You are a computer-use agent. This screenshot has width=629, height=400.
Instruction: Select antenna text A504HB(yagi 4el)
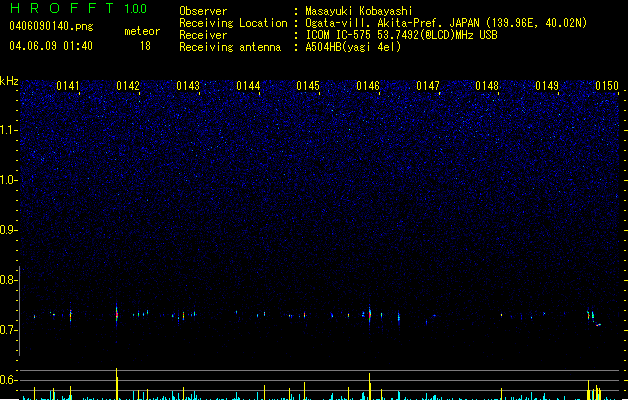coord(353,47)
